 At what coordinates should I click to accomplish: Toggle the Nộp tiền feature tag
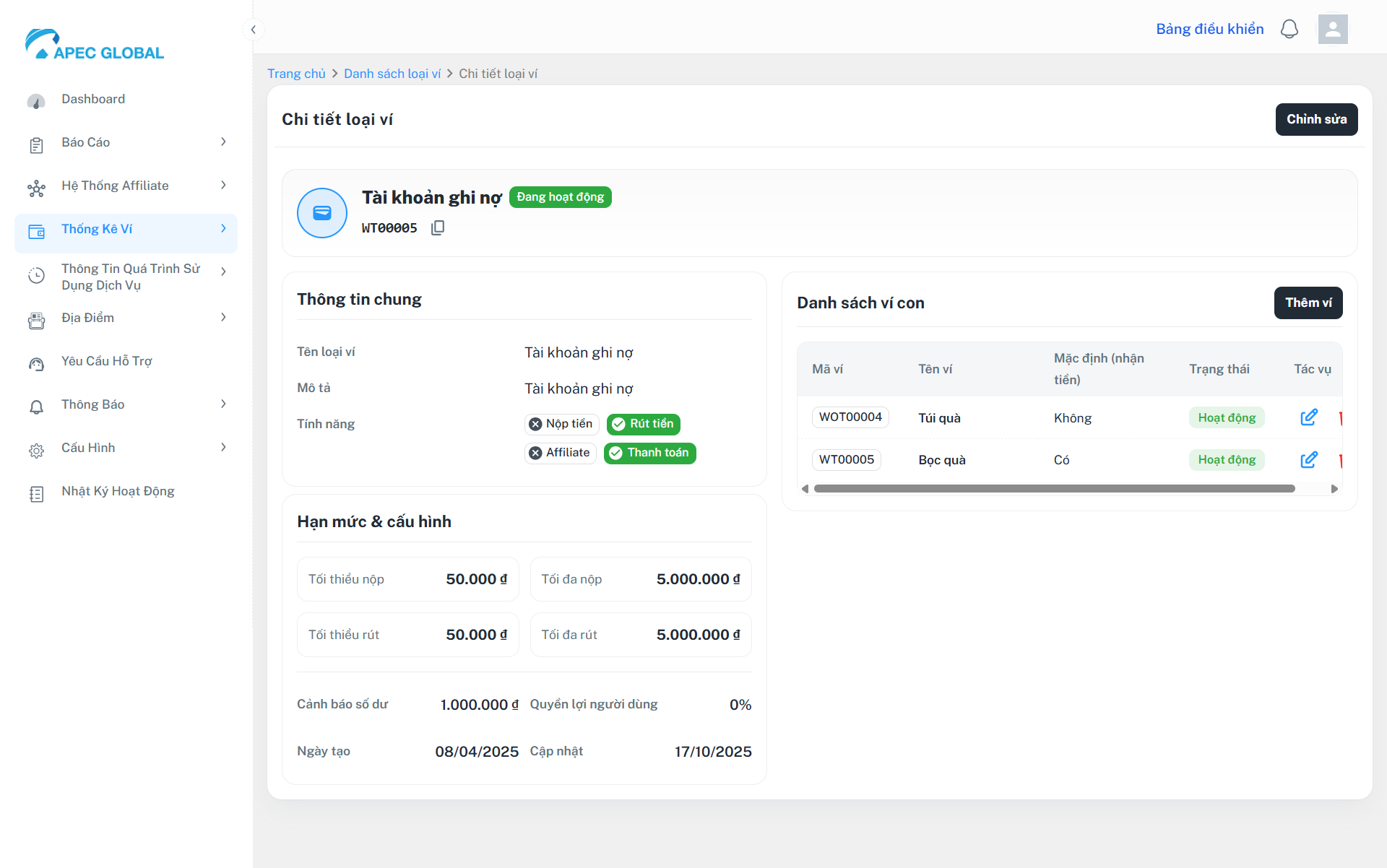click(x=561, y=424)
